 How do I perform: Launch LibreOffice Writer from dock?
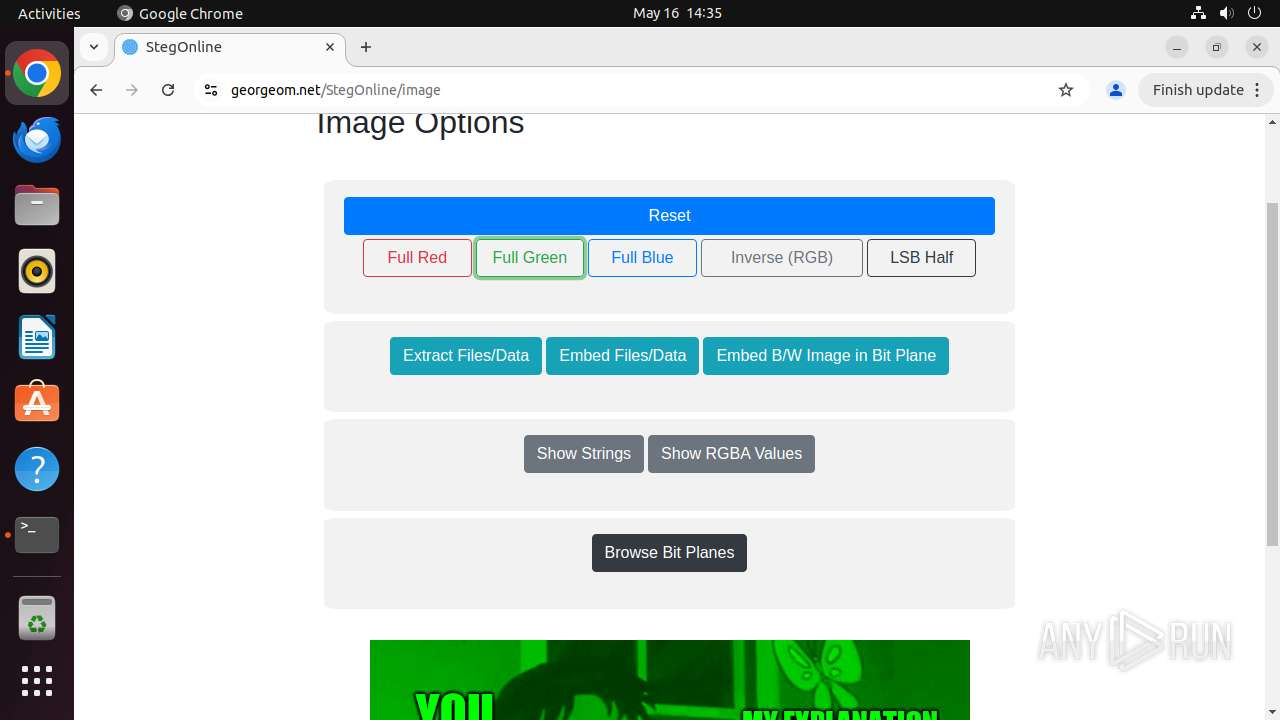point(37,337)
